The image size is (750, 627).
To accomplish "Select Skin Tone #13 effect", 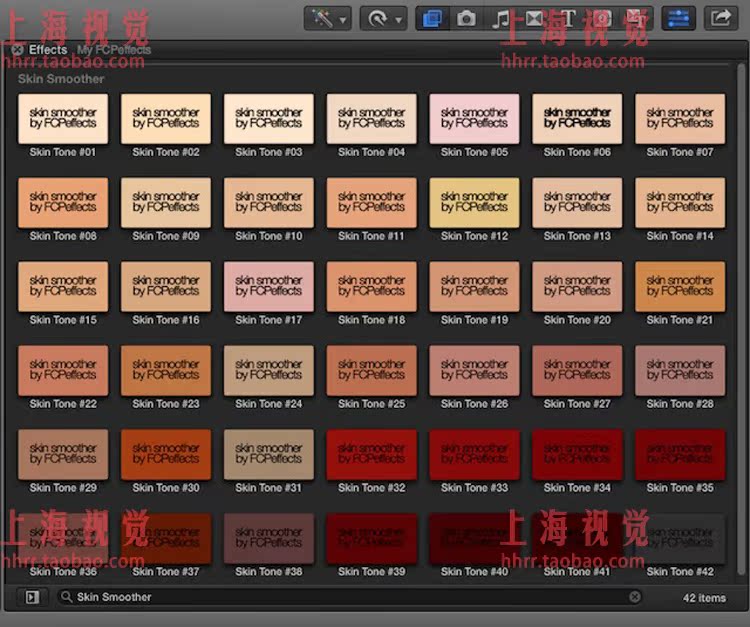I will pos(577,203).
